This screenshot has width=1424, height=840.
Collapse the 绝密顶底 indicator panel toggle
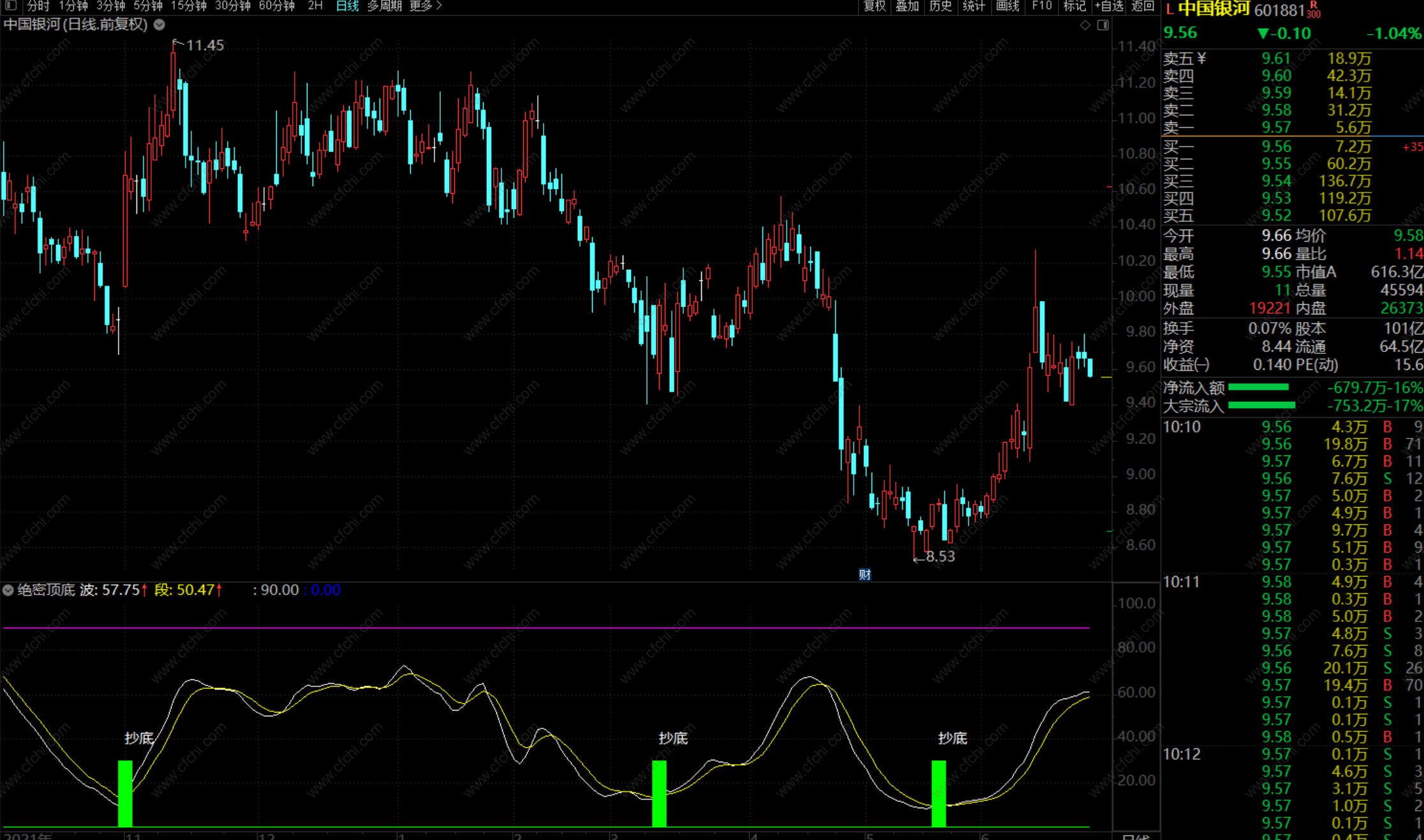pyautogui.click(x=8, y=590)
